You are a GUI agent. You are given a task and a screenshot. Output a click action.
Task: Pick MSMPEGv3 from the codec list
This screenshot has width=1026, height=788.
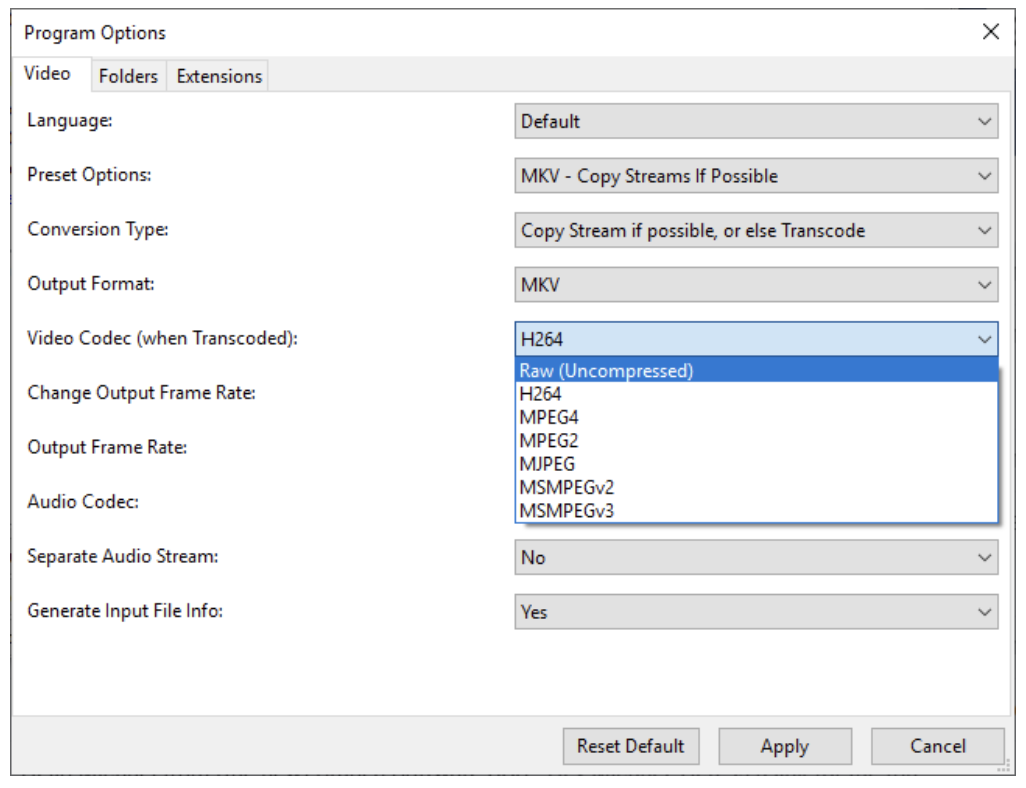pos(756,510)
